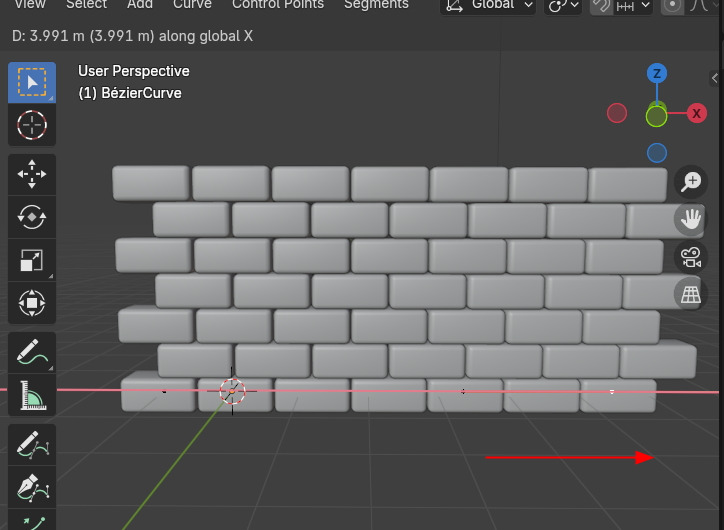Toggle proportional editing circle icon
Screen dimensions: 724x530
pyautogui.click(x=672, y=6)
